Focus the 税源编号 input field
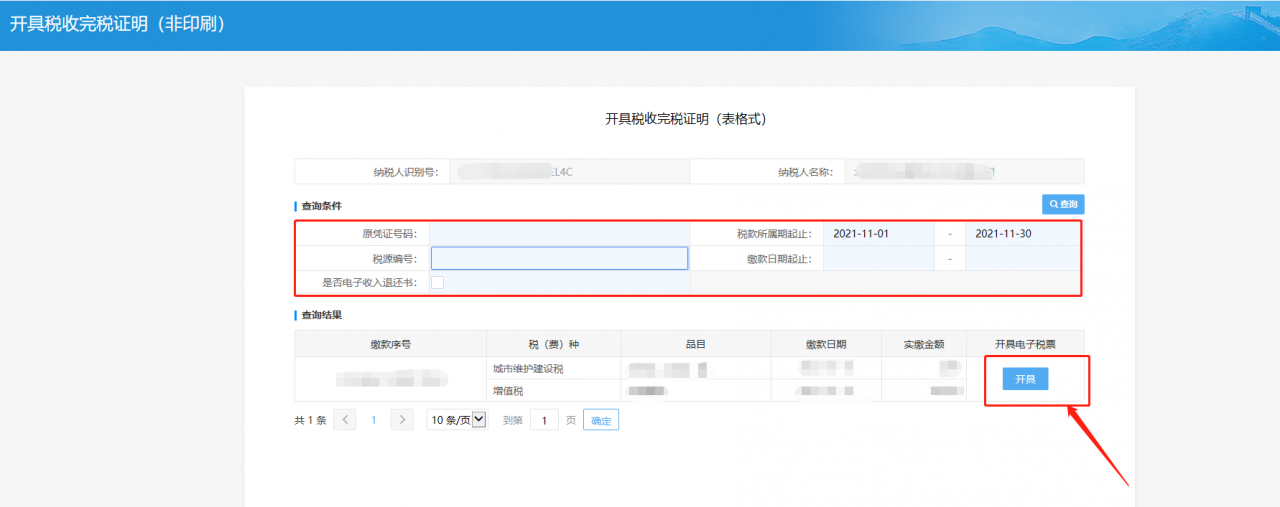The width and height of the screenshot is (1280, 507). (x=559, y=258)
